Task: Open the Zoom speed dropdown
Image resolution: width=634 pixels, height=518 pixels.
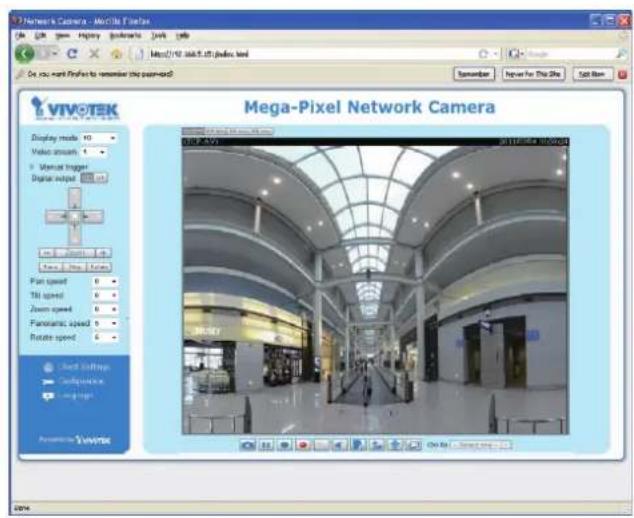Action: coord(105,309)
